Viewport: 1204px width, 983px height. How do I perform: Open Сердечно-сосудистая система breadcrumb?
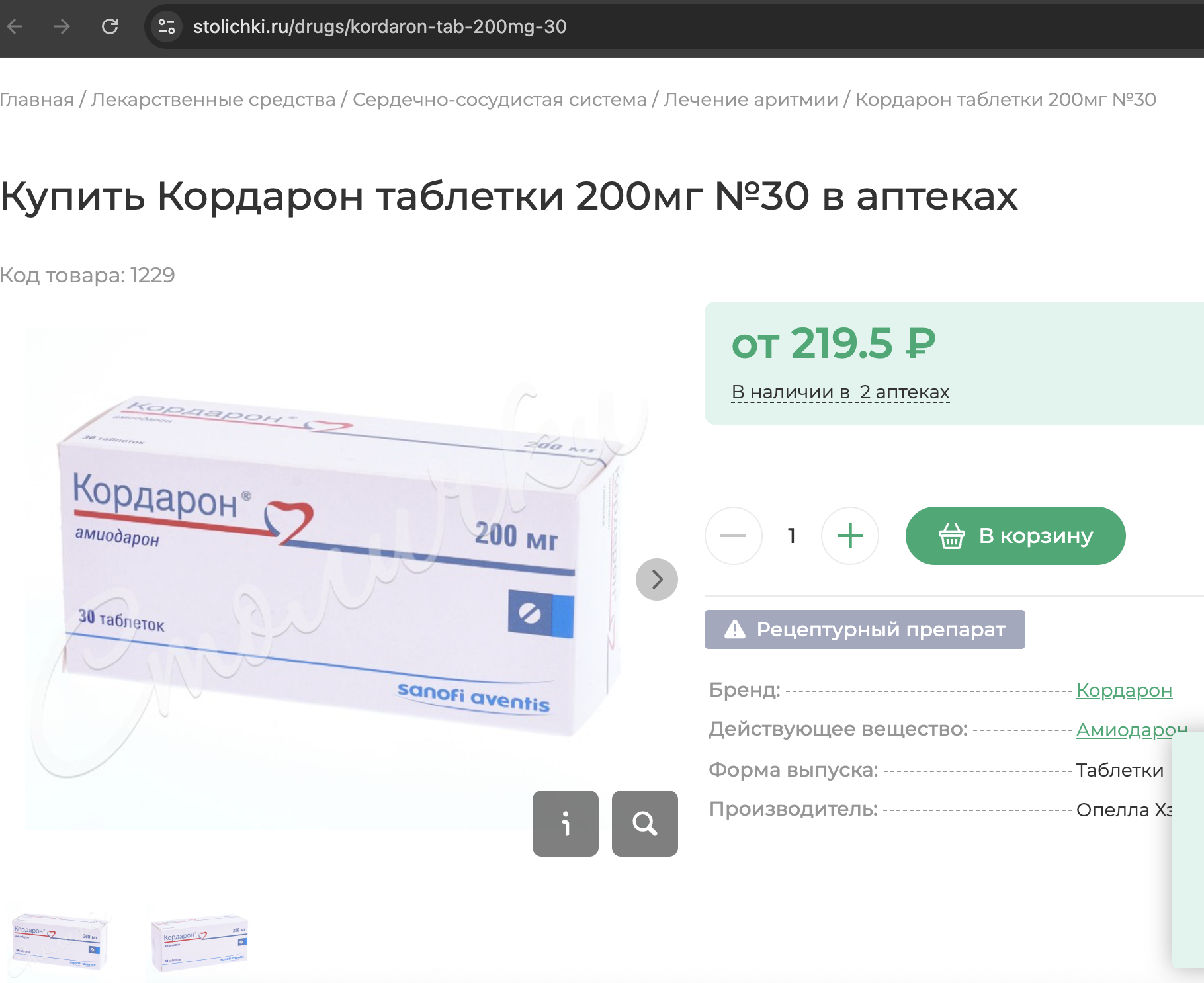[499, 99]
